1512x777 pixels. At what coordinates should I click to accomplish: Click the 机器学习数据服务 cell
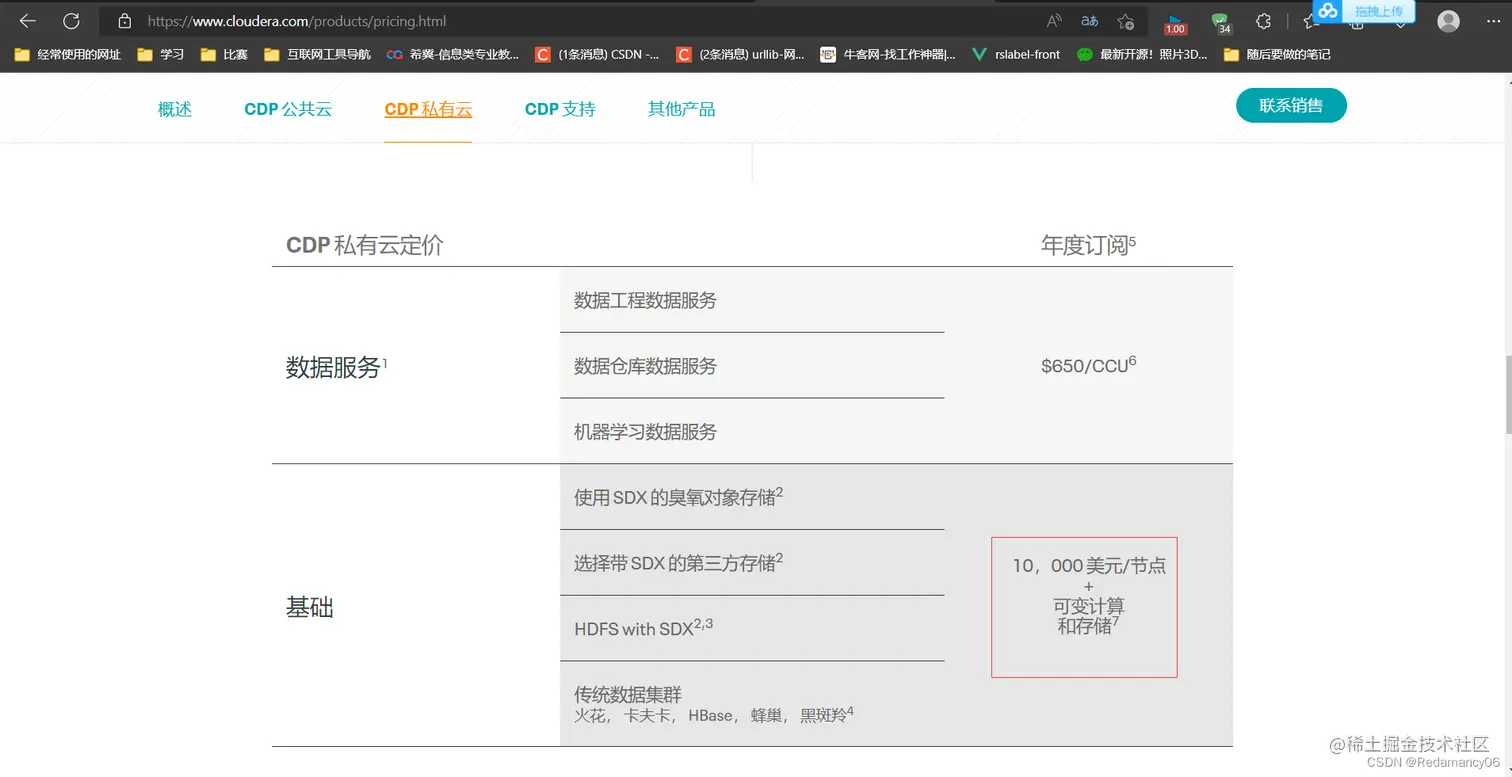tap(645, 432)
